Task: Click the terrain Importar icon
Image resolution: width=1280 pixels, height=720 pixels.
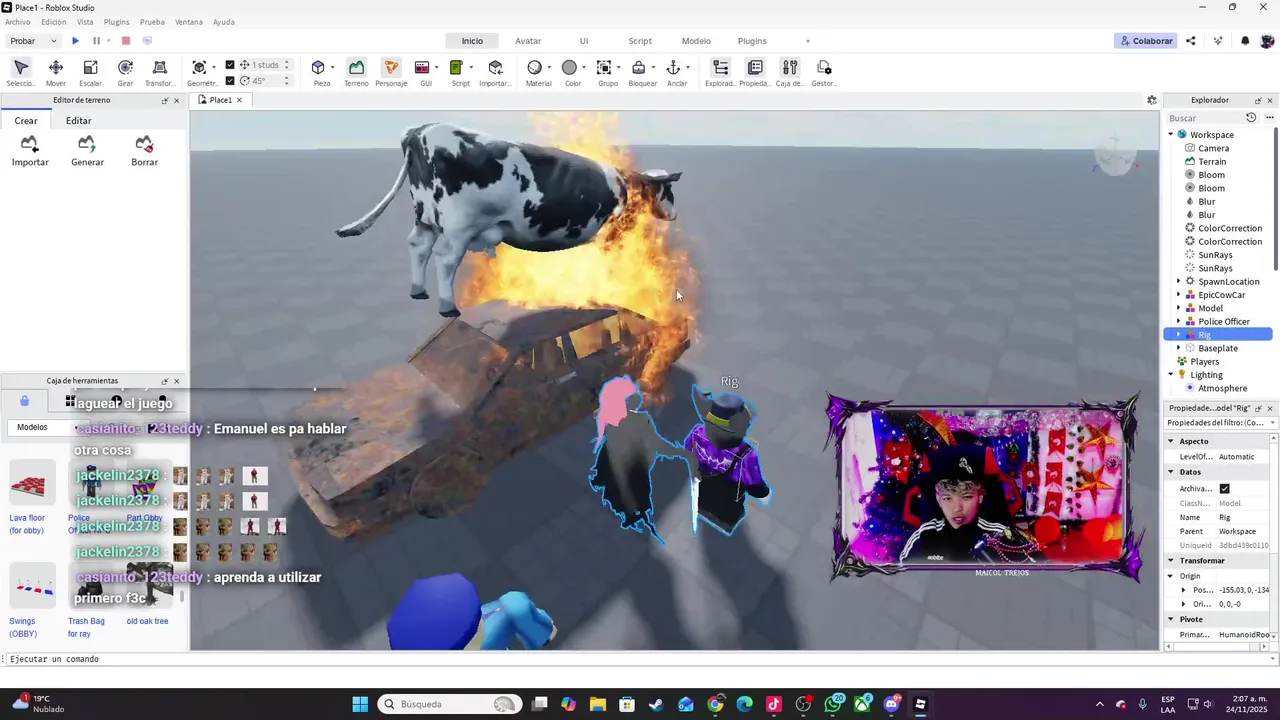Action: pos(29,144)
